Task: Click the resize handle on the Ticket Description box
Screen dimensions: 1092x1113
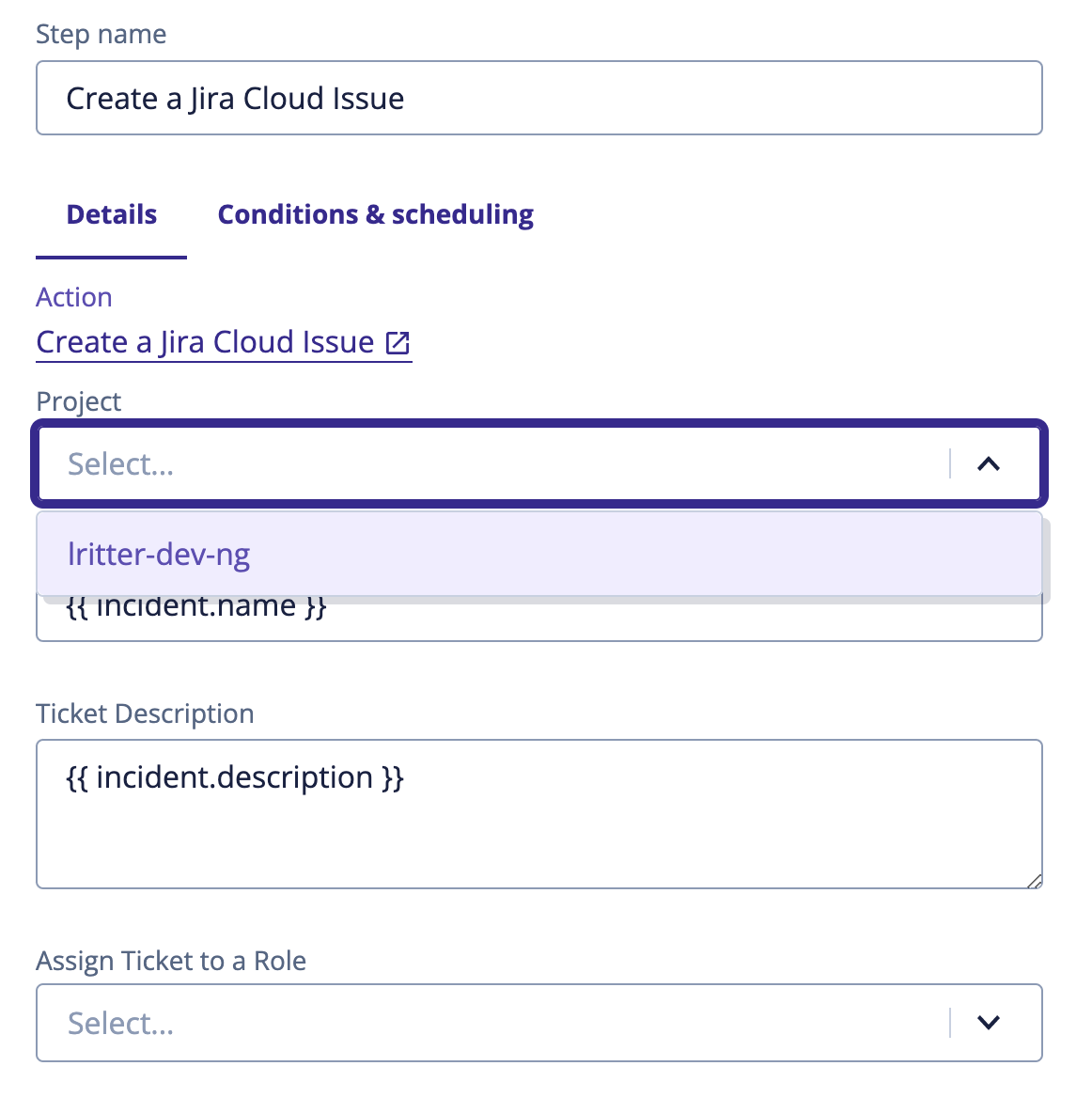Action: pyautogui.click(x=1034, y=882)
